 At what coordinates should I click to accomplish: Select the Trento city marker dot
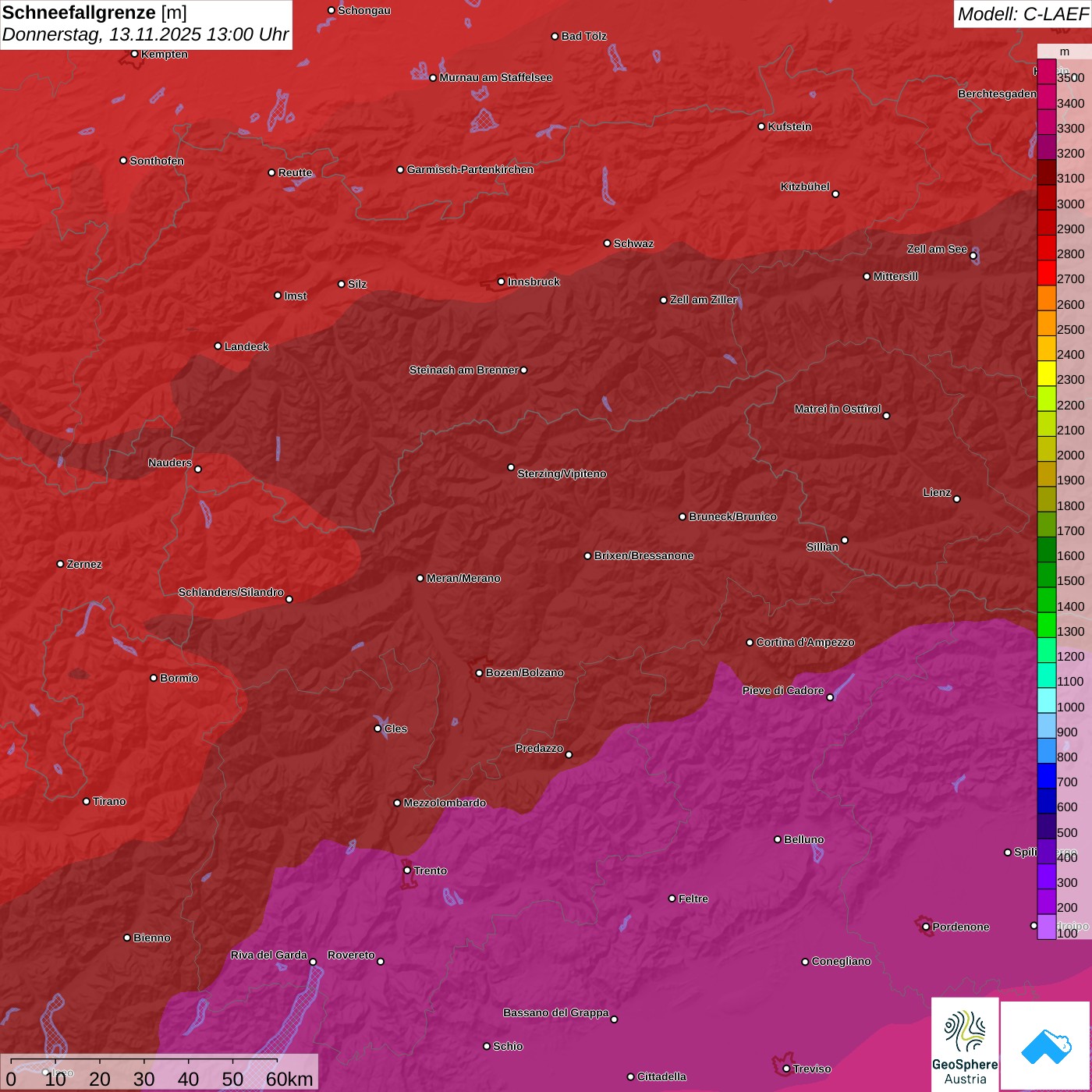407,870
